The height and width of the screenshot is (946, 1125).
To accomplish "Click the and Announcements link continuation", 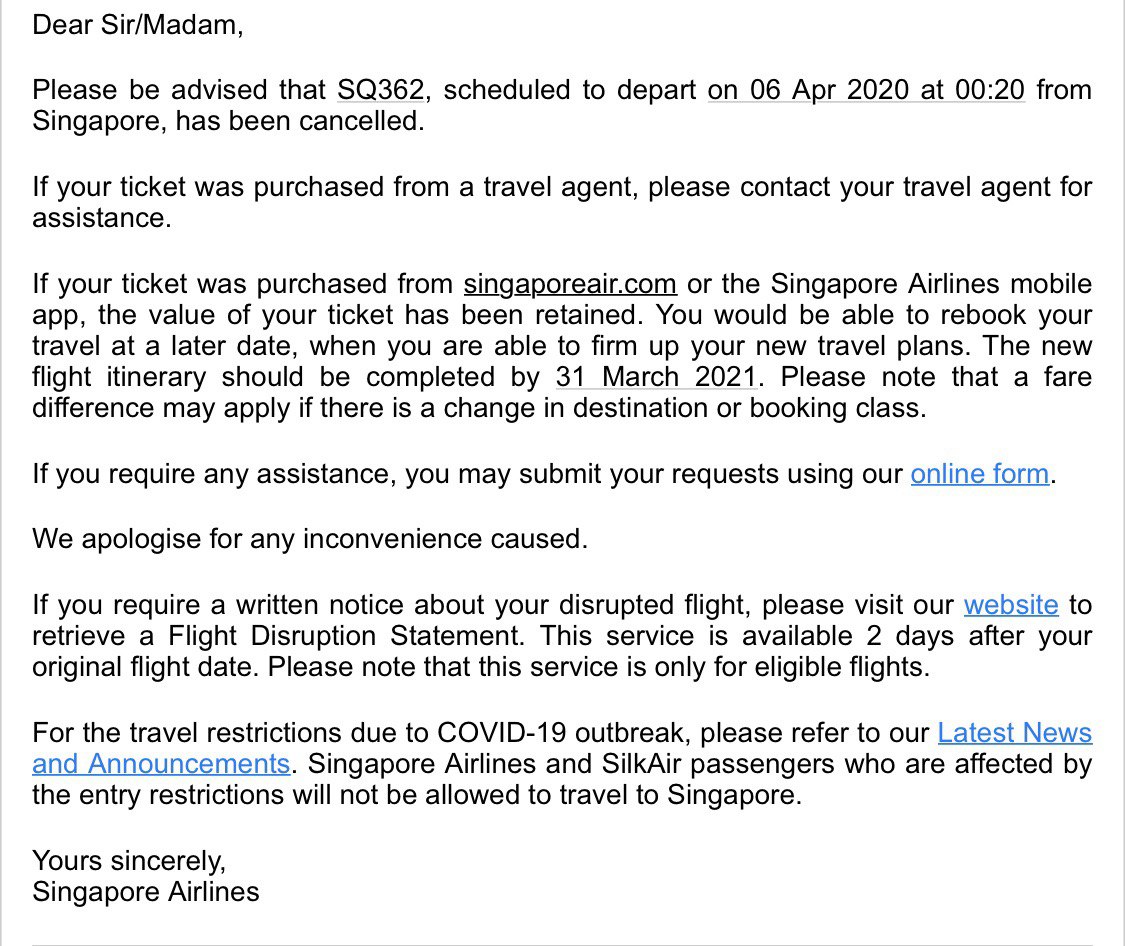I will coord(161,763).
